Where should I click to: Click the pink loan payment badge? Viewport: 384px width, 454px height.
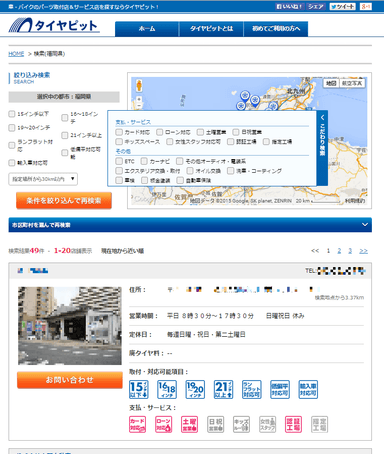(163, 424)
